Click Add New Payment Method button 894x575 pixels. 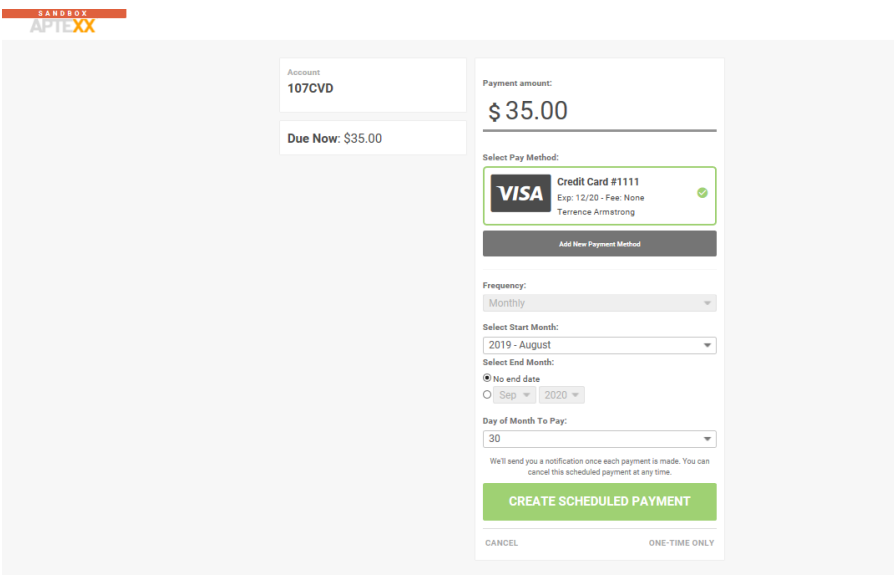tap(599, 244)
